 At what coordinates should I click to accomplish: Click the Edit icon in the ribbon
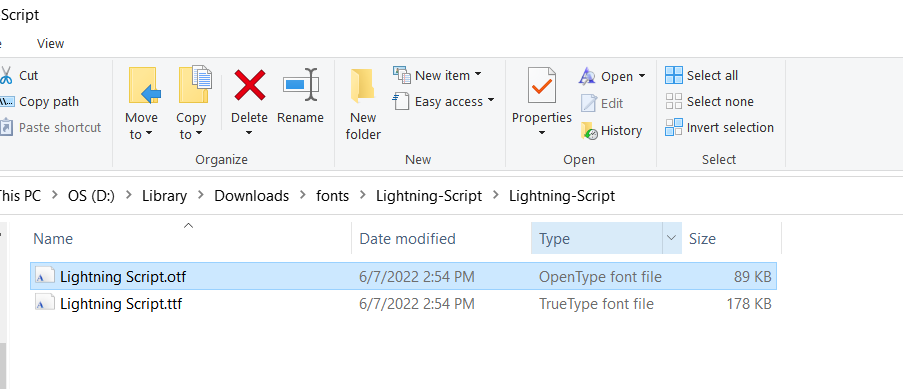pos(589,103)
